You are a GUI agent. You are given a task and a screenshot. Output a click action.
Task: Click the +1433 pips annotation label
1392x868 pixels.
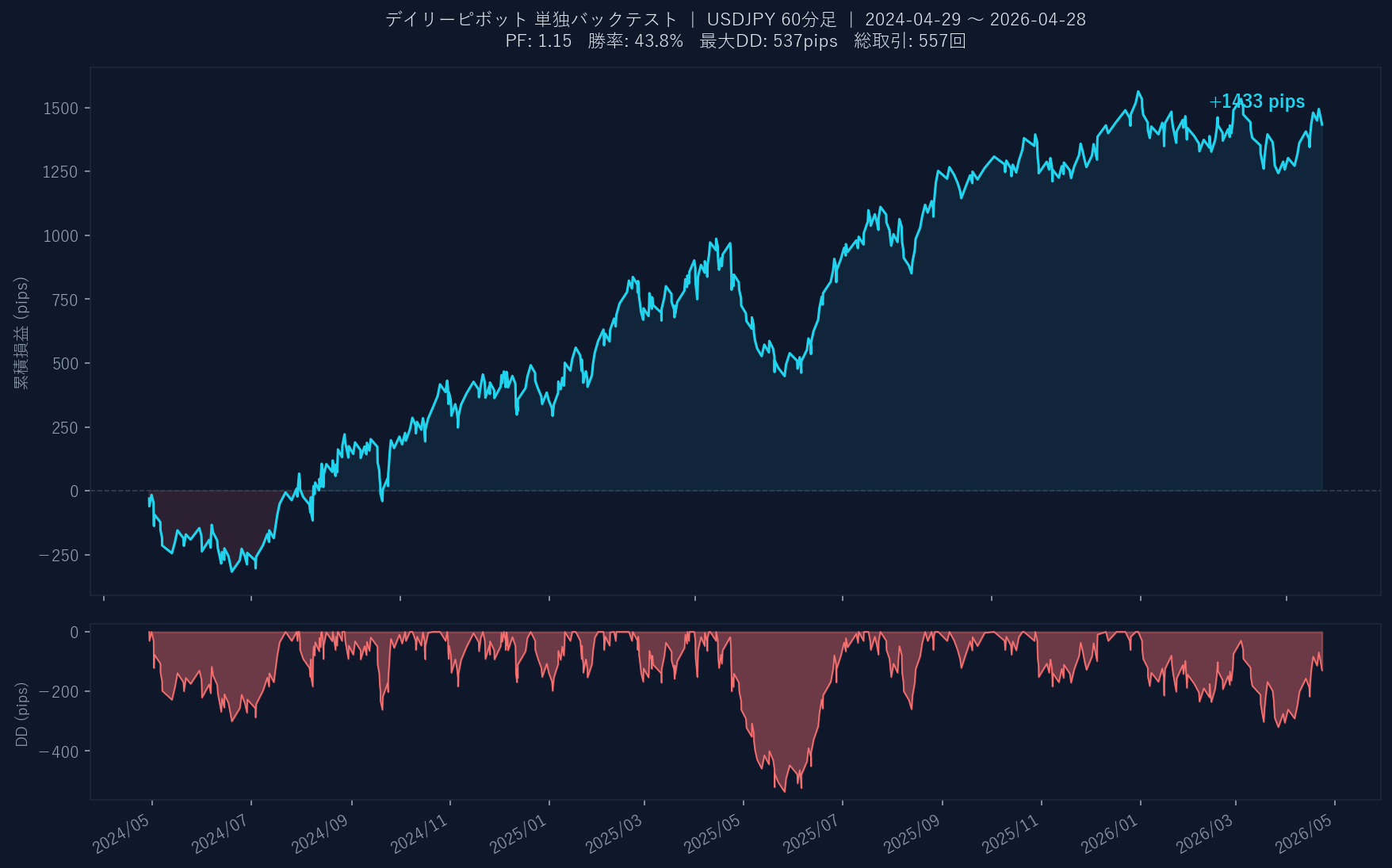click(x=1256, y=101)
